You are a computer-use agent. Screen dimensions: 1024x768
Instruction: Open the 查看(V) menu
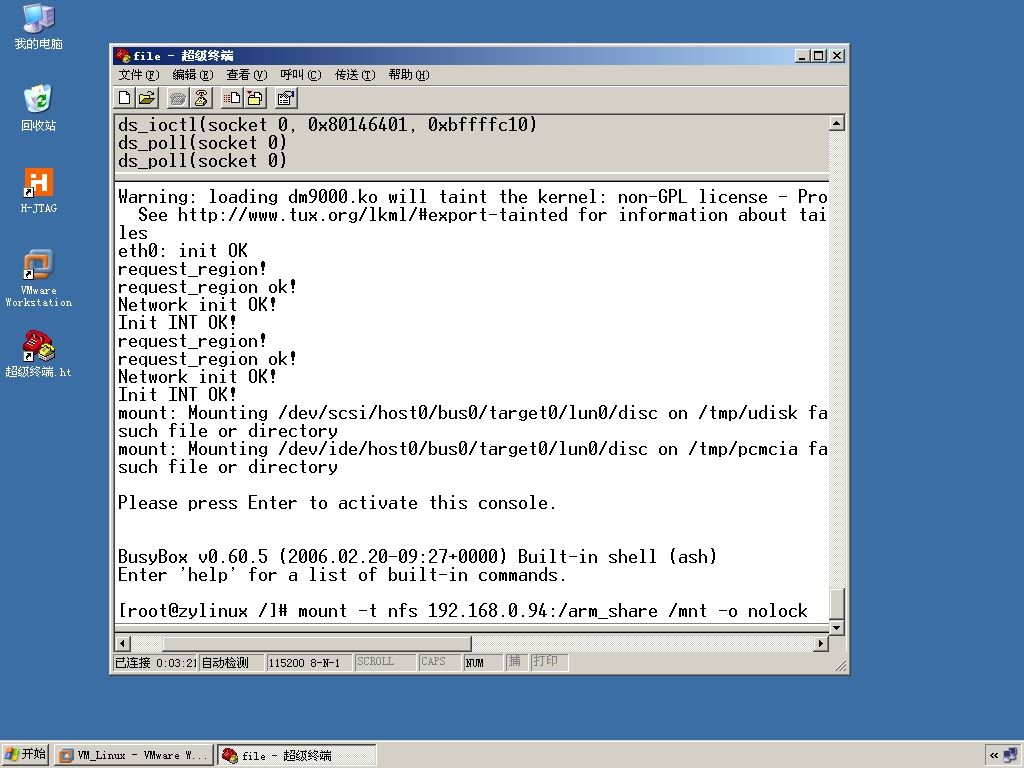[247, 74]
